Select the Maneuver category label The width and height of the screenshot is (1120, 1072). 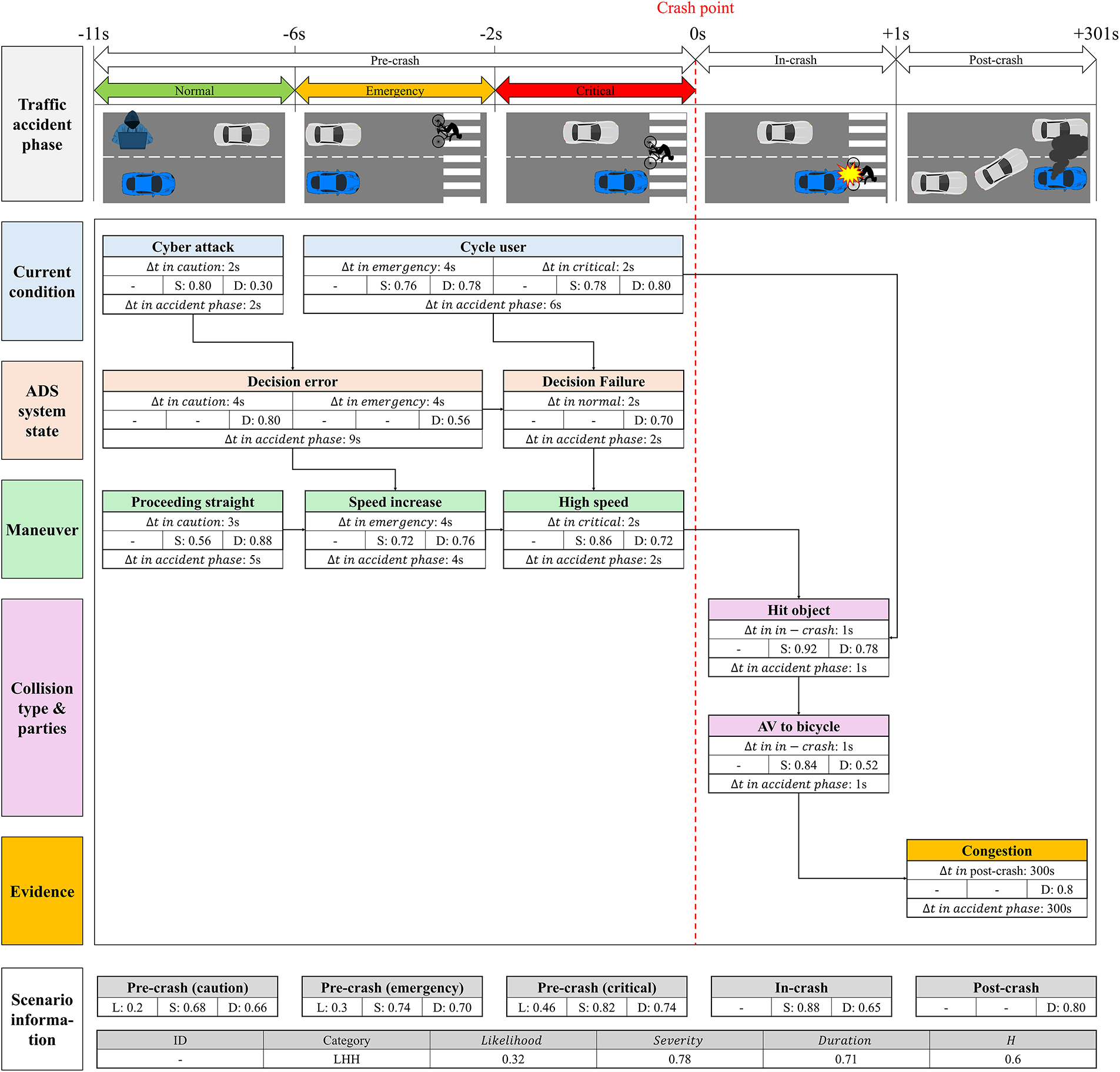pos(42,529)
